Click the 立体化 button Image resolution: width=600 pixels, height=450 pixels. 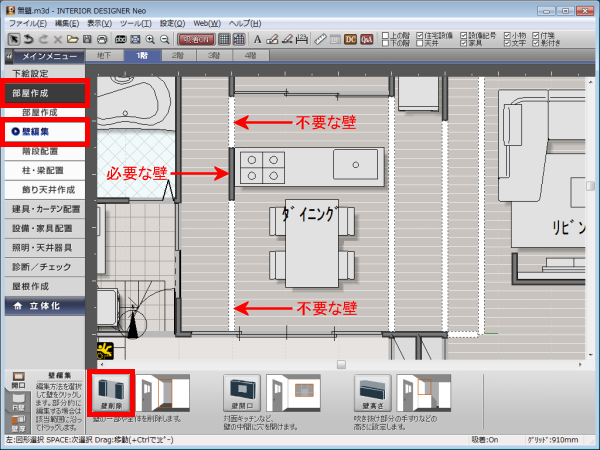tap(45, 305)
